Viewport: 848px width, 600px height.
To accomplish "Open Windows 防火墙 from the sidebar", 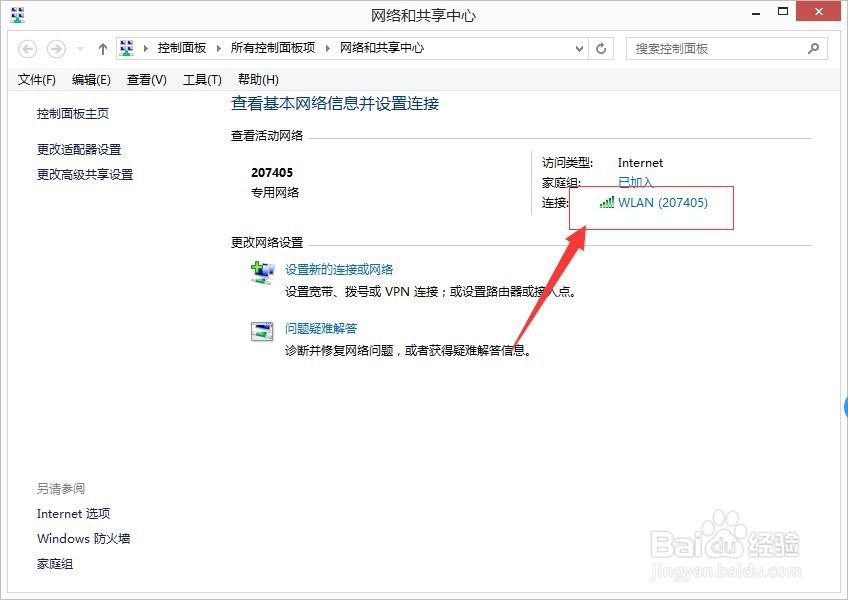I will (83, 538).
